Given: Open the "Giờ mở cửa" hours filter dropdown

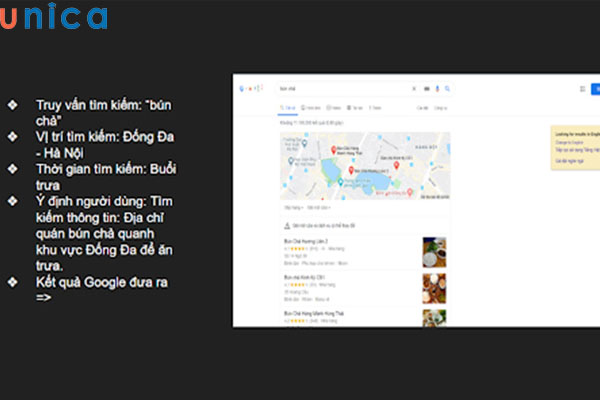Looking at the screenshot, I should (x=319, y=207).
